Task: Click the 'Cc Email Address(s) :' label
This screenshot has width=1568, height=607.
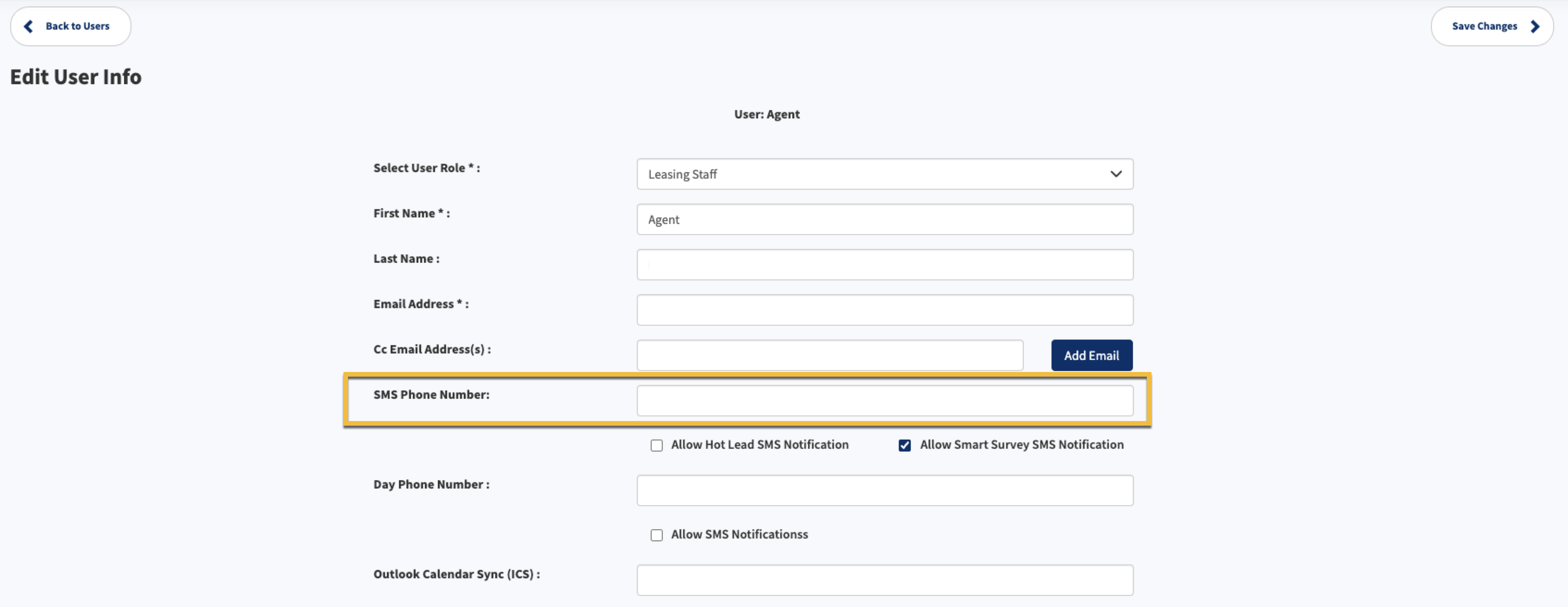Action: 431,349
